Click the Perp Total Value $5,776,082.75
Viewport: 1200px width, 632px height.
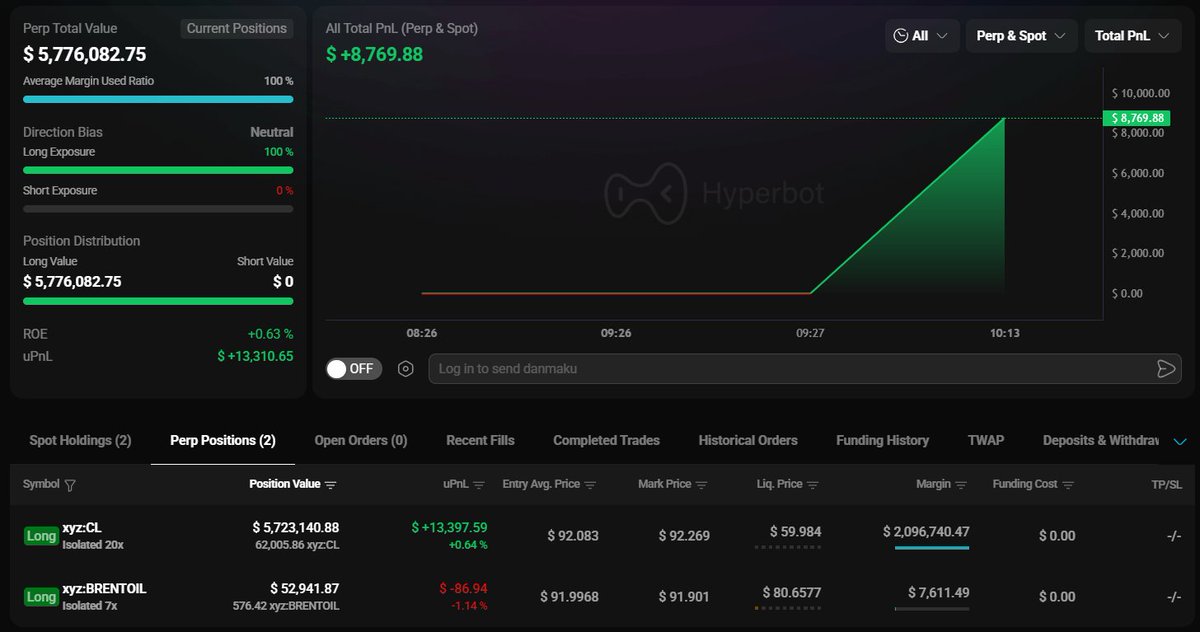(x=85, y=54)
